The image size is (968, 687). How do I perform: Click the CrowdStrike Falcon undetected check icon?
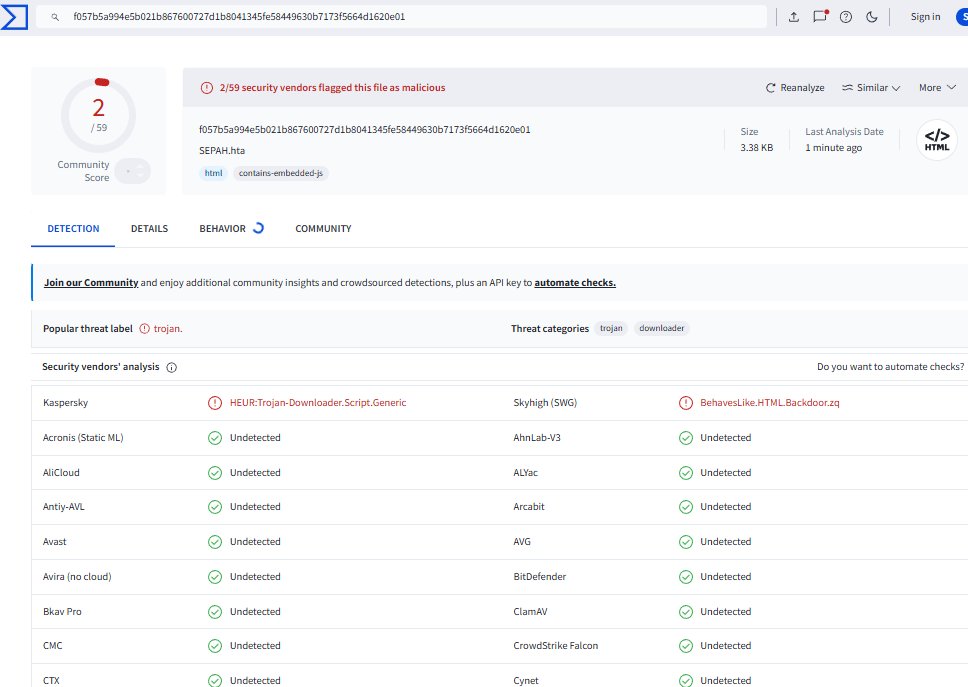(x=686, y=646)
